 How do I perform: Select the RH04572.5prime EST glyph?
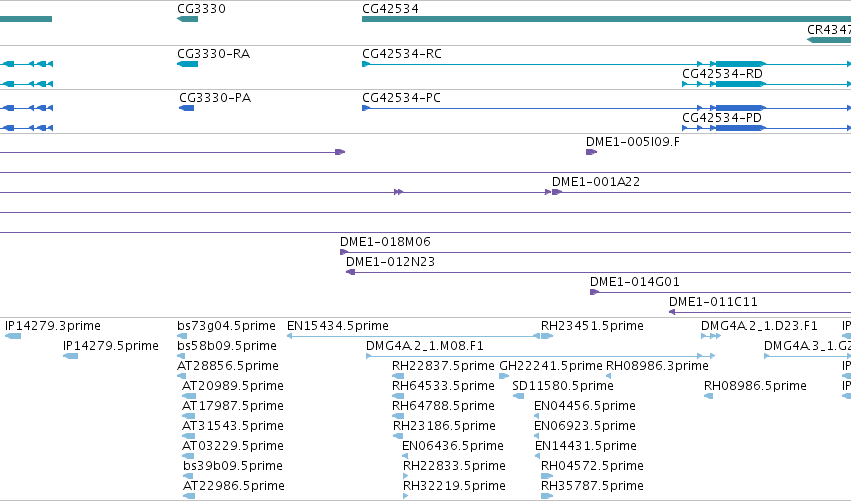pos(547,476)
